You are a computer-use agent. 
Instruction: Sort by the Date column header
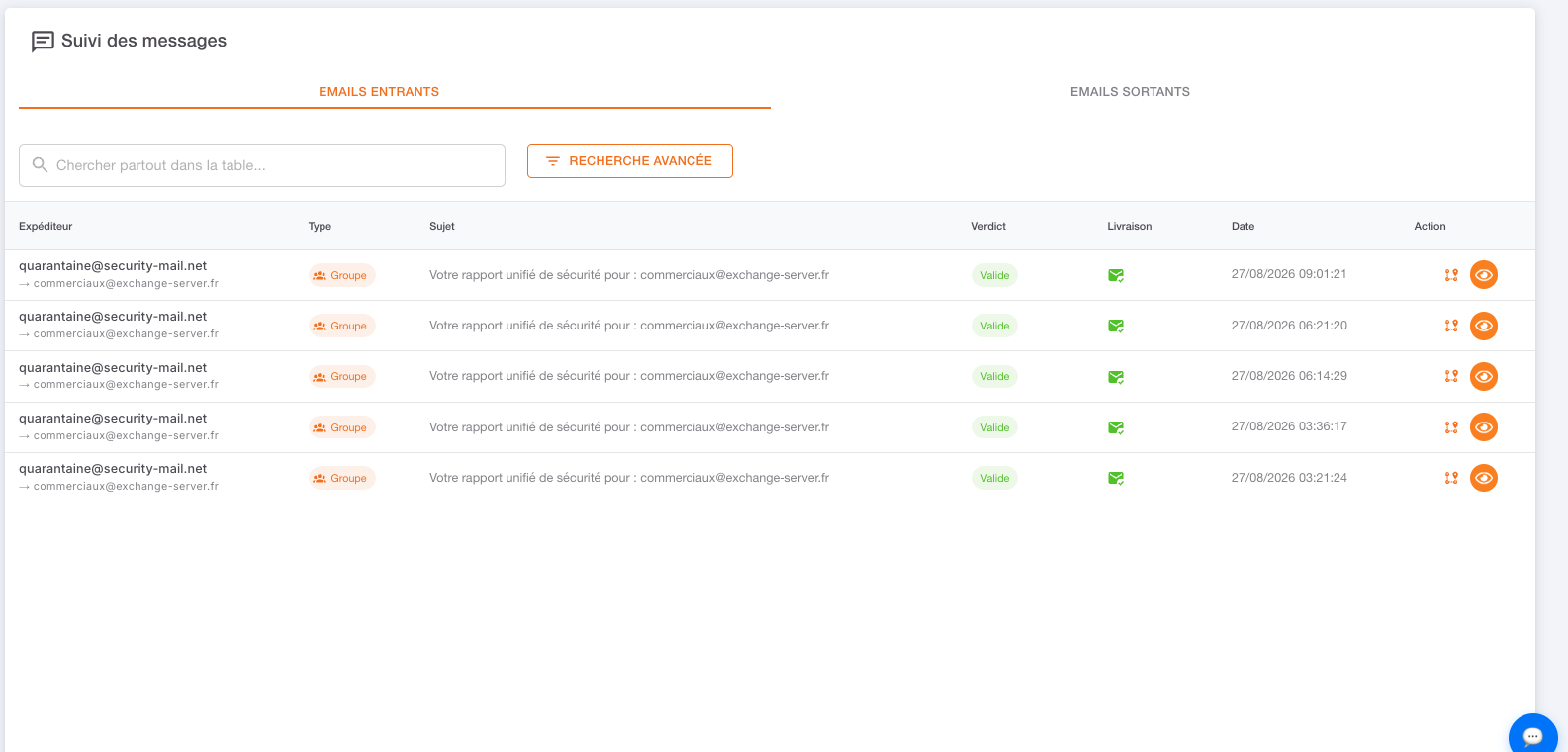click(x=1243, y=226)
